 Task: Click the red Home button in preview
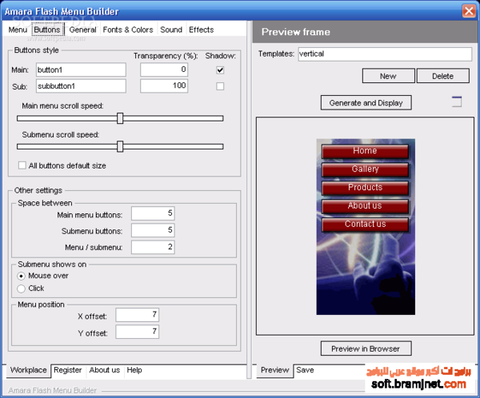[365, 151]
